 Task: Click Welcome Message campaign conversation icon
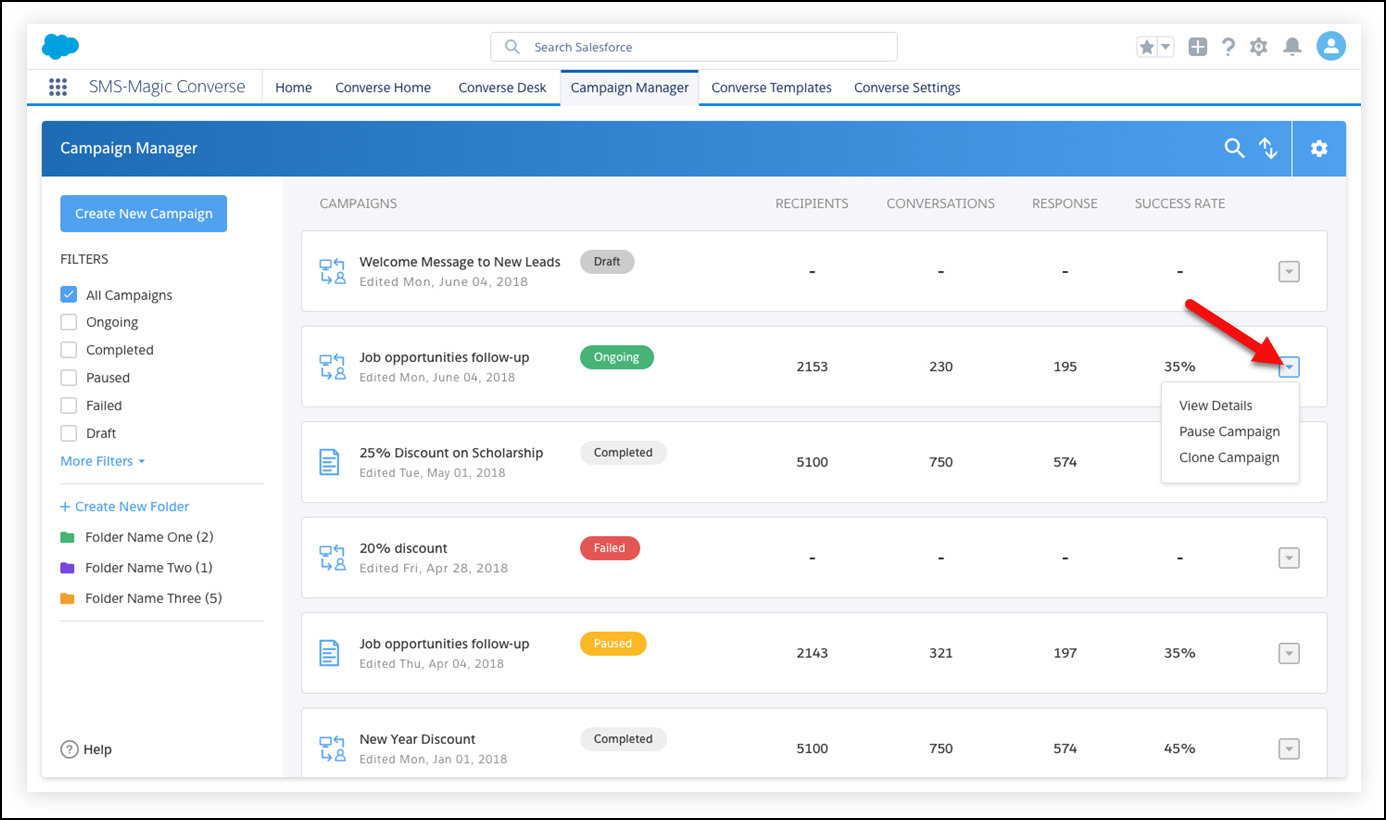pyautogui.click(x=332, y=271)
